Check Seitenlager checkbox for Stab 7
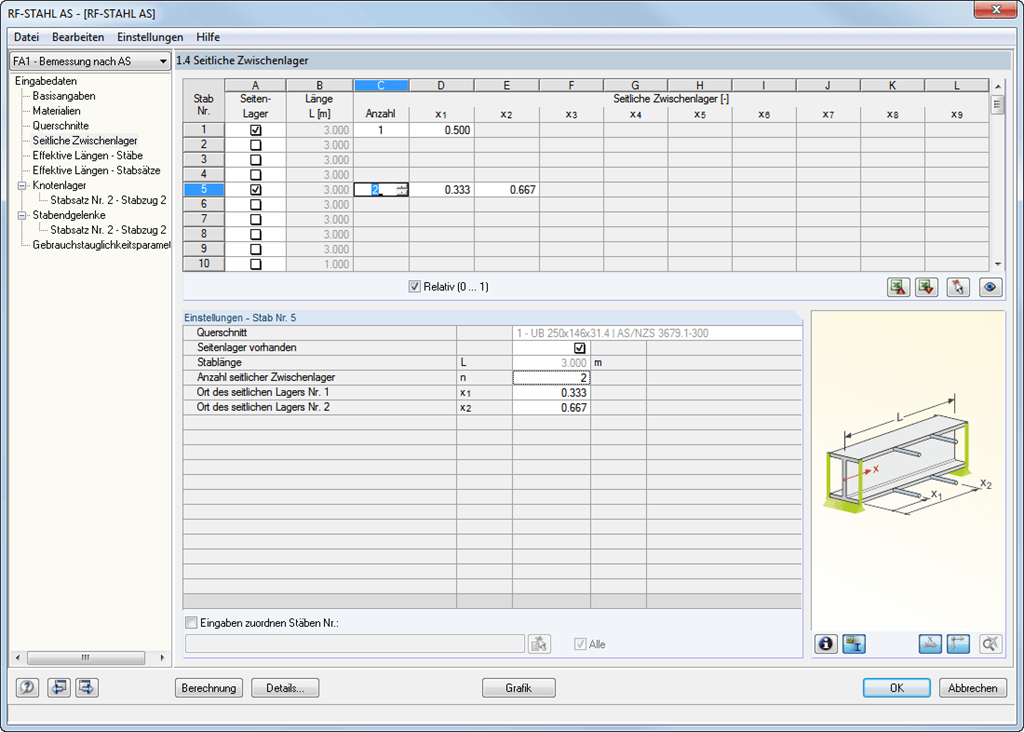This screenshot has height=732, width=1024. 255,220
